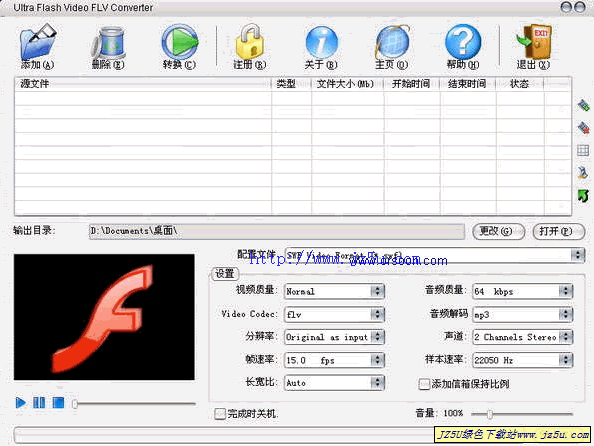Image resolution: width=594 pixels, height=446 pixels.
Task: Click the Flash preview thumbnail
Action: tap(104, 317)
